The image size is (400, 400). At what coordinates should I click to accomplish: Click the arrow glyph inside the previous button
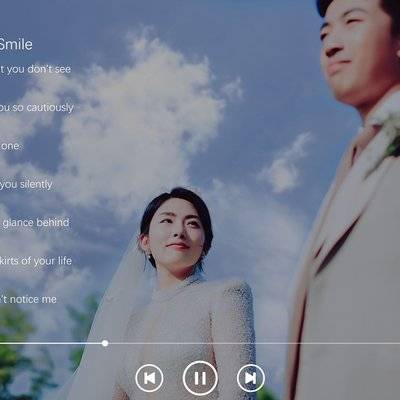149,378
